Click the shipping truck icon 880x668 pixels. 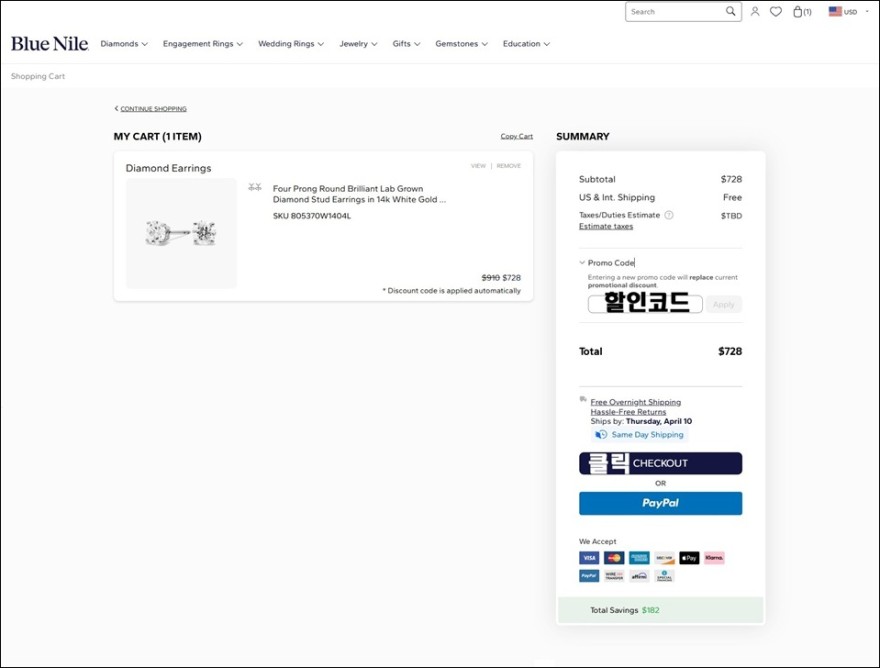pyautogui.click(x=583, y=399)
